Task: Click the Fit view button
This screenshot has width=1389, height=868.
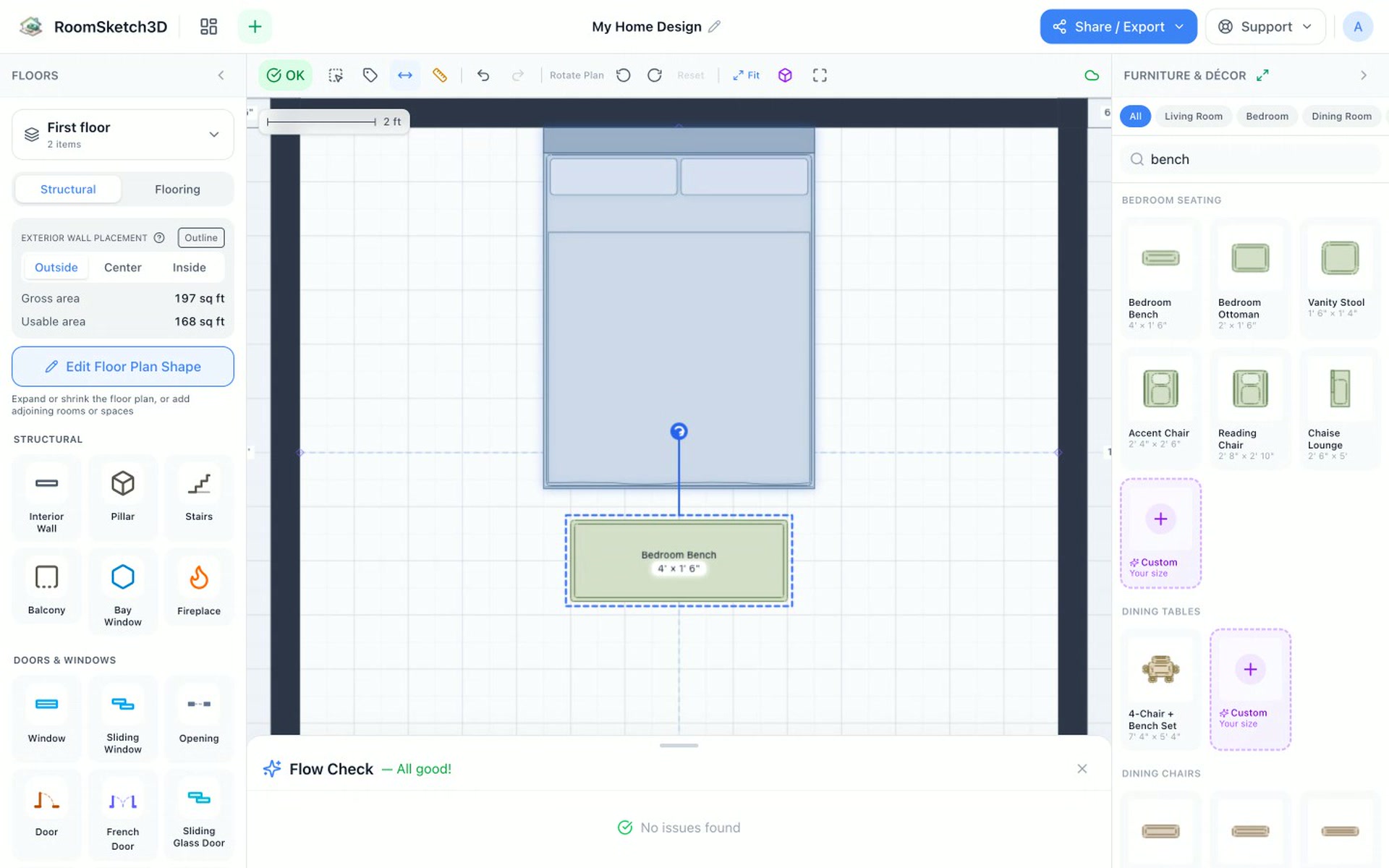Action: click(x=746, y=75)
